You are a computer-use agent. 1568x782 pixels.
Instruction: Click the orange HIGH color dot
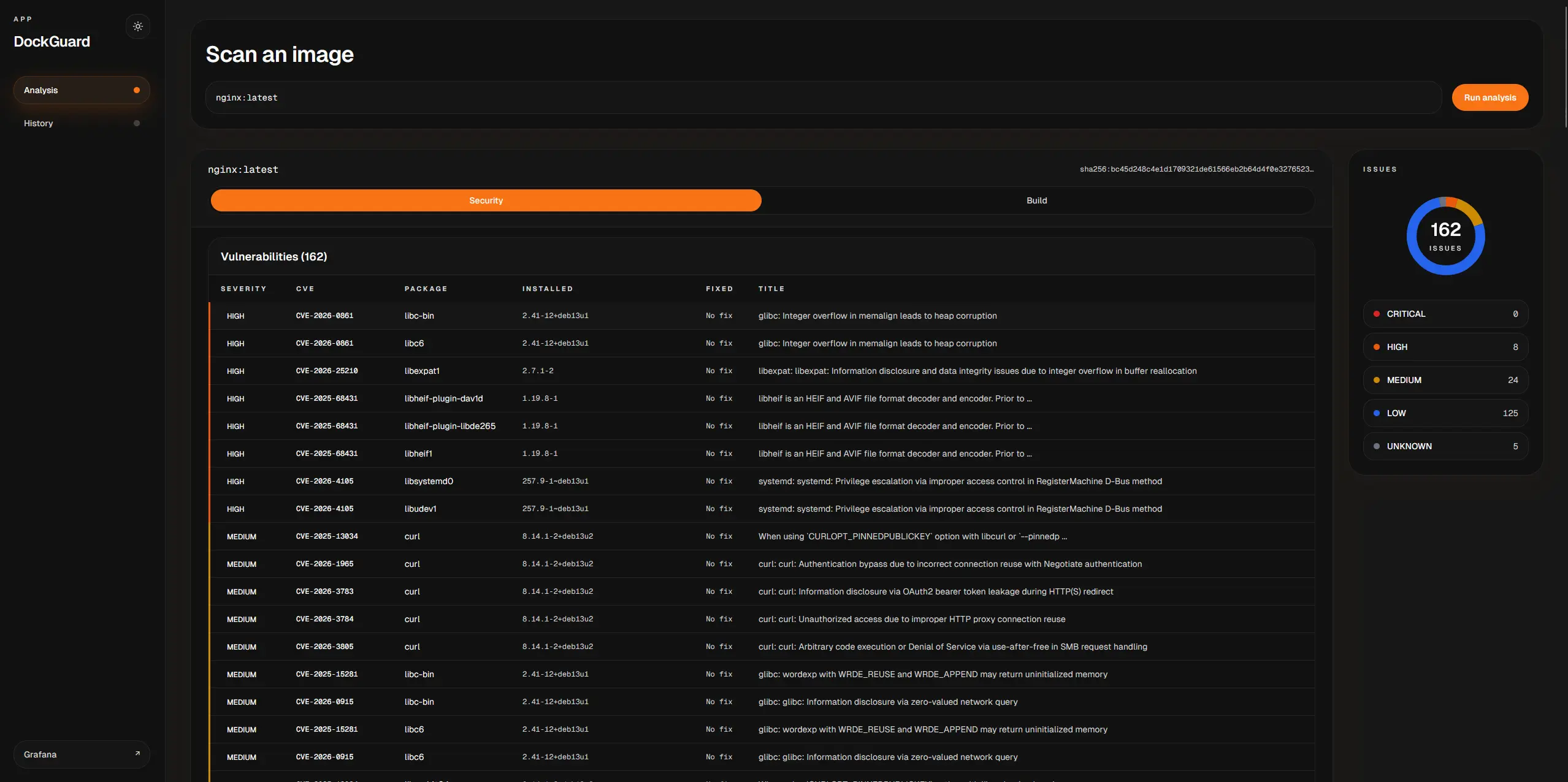point(1377,347)
